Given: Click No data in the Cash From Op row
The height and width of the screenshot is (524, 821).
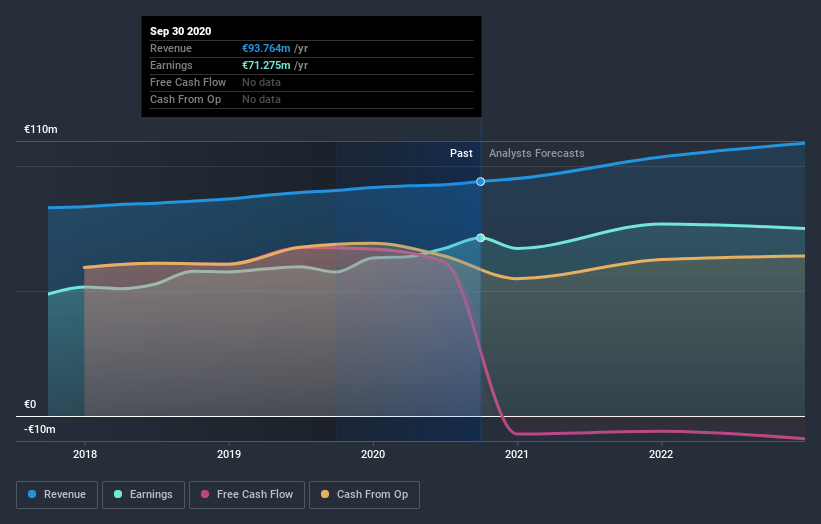Looking at the screenshot, I should pos(261,99).
